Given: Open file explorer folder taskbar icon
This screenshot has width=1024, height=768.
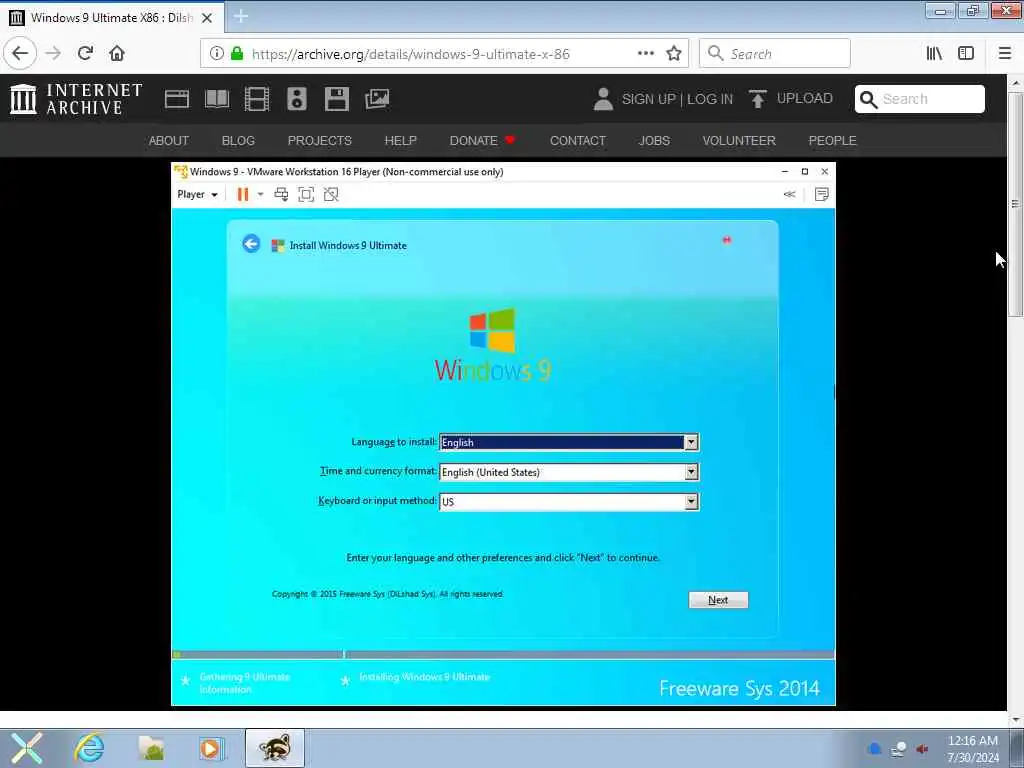Looking at the screenshot, I should (x=151, y=748).
